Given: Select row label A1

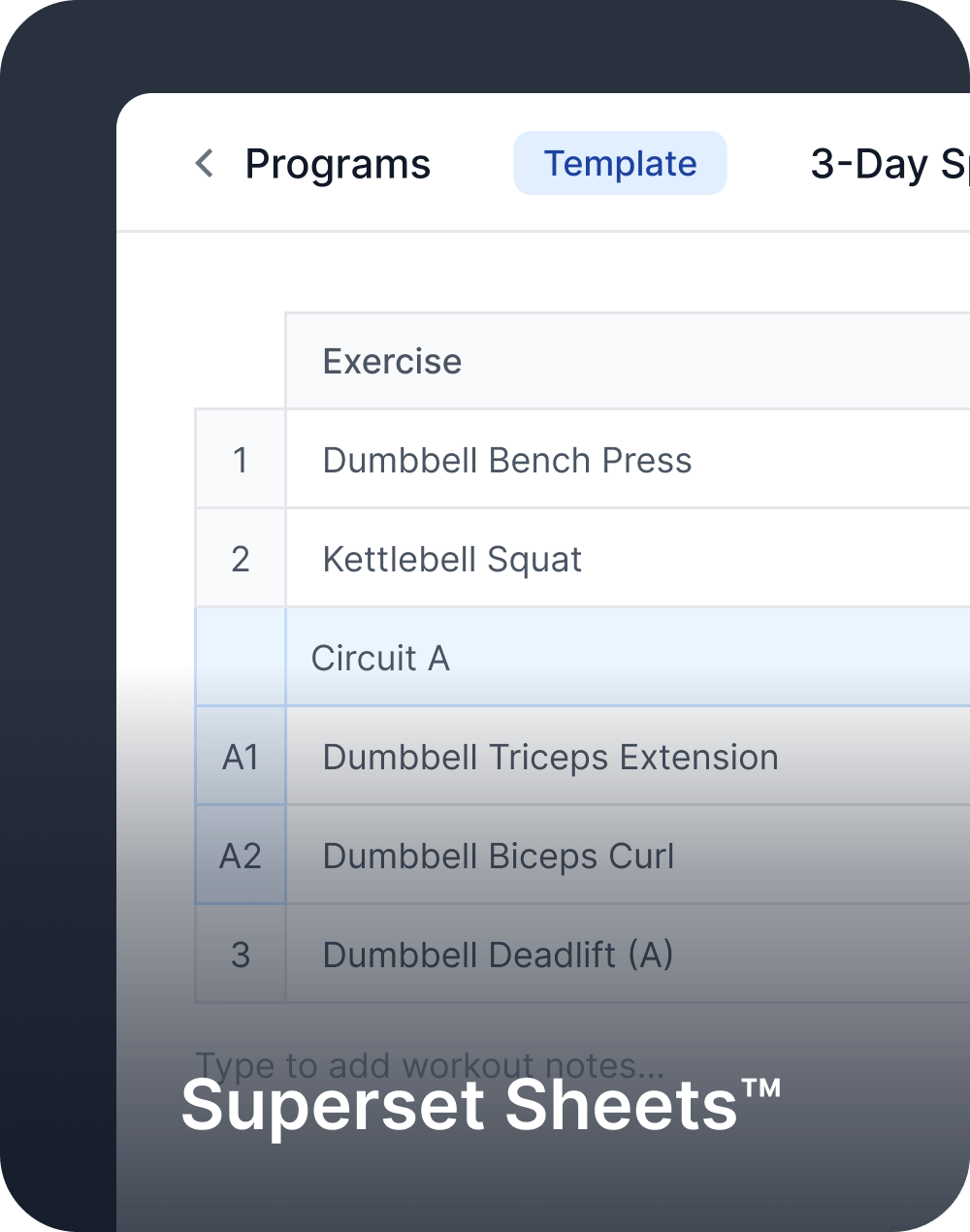Looking at the screenshot, I should (241, 757).
